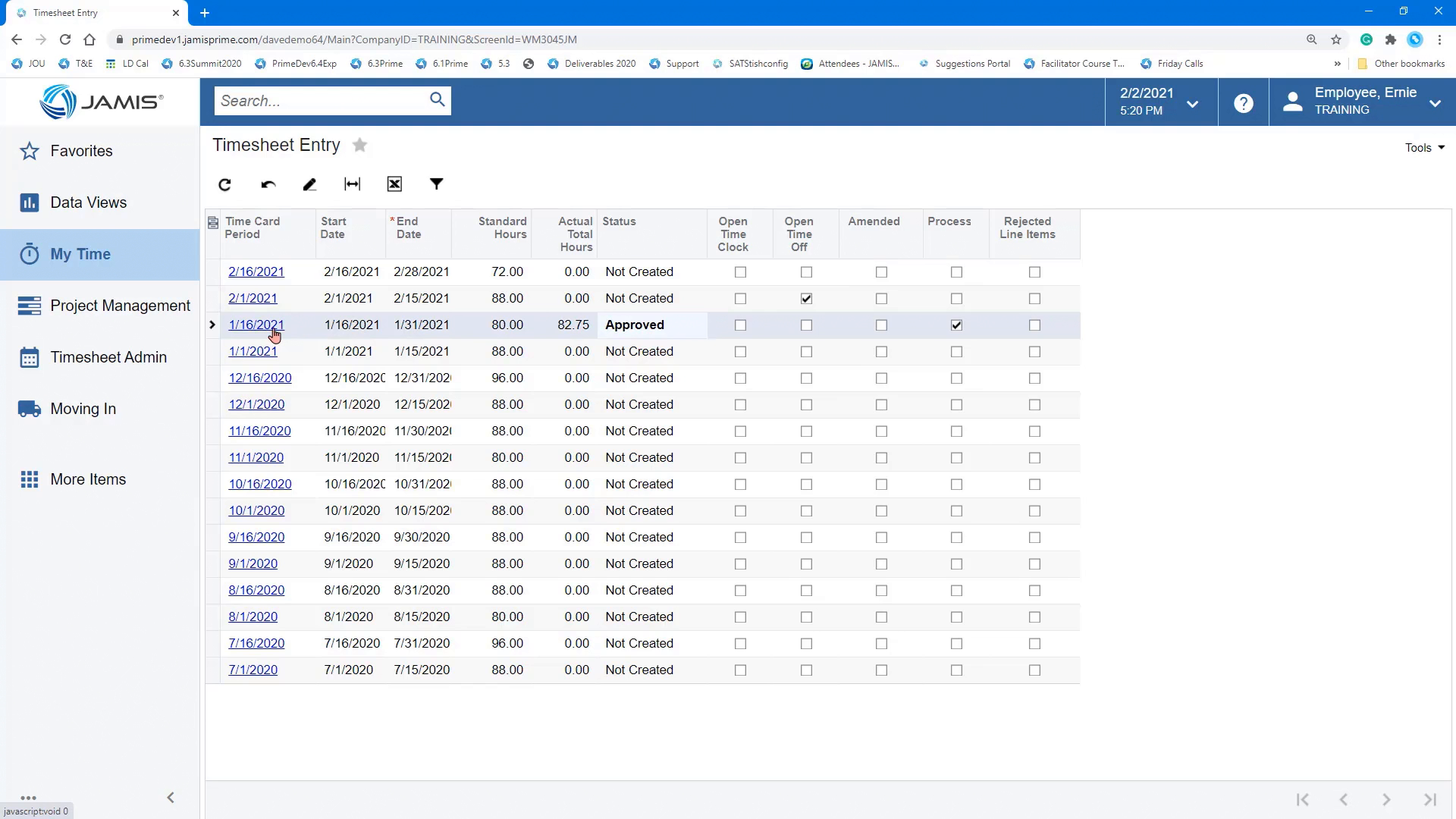Export the grid to Excel
Viewport: 1456px width, 819px height.
click(394, 184)
